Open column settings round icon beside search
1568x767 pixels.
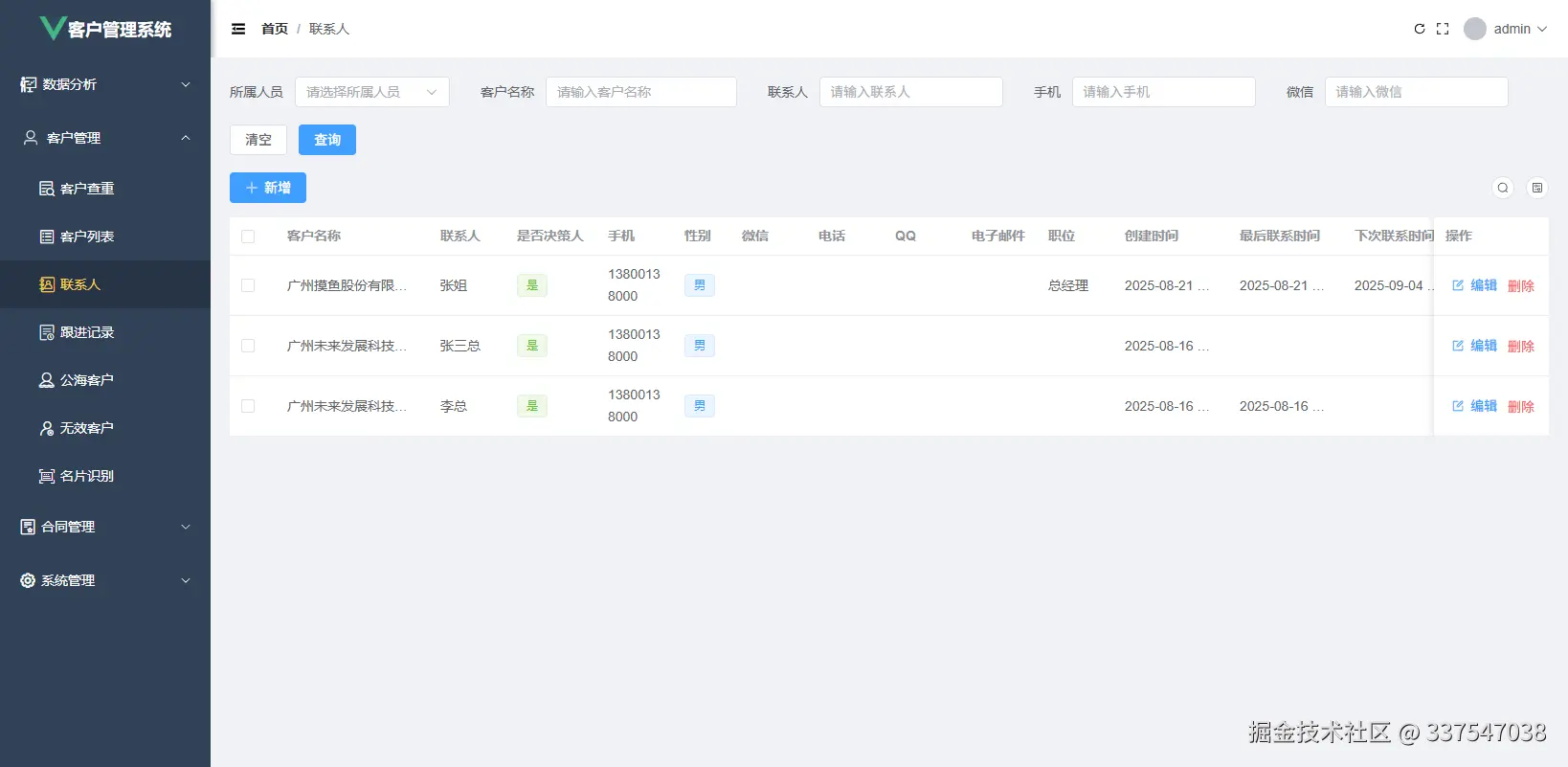1537,188
